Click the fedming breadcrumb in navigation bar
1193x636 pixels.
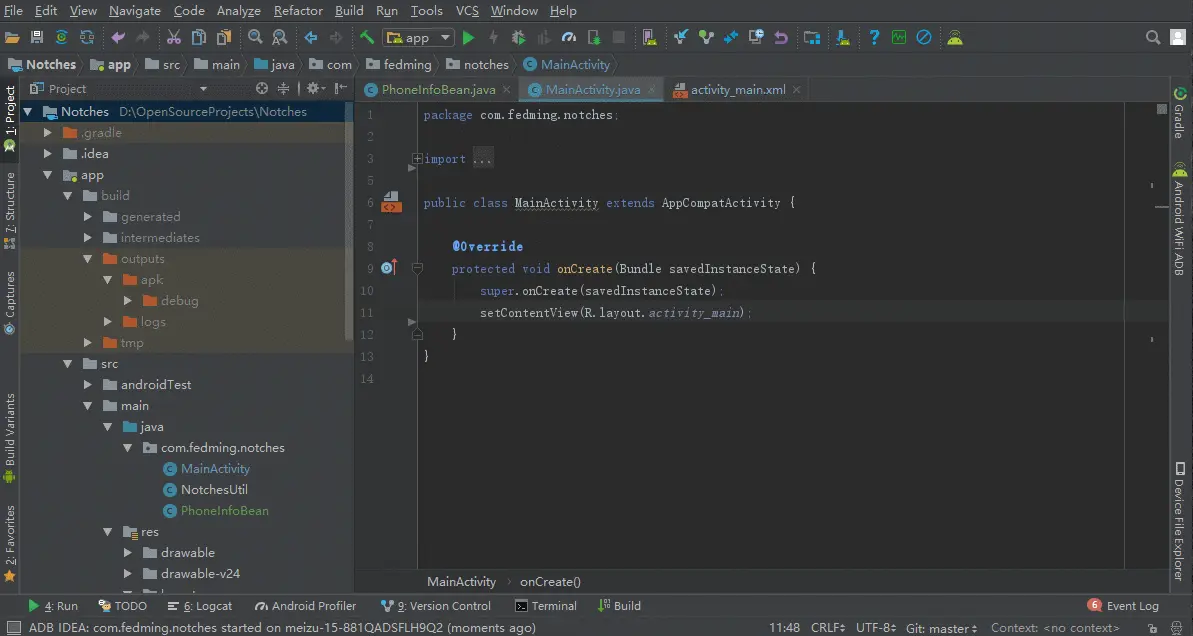pos(399,65)
